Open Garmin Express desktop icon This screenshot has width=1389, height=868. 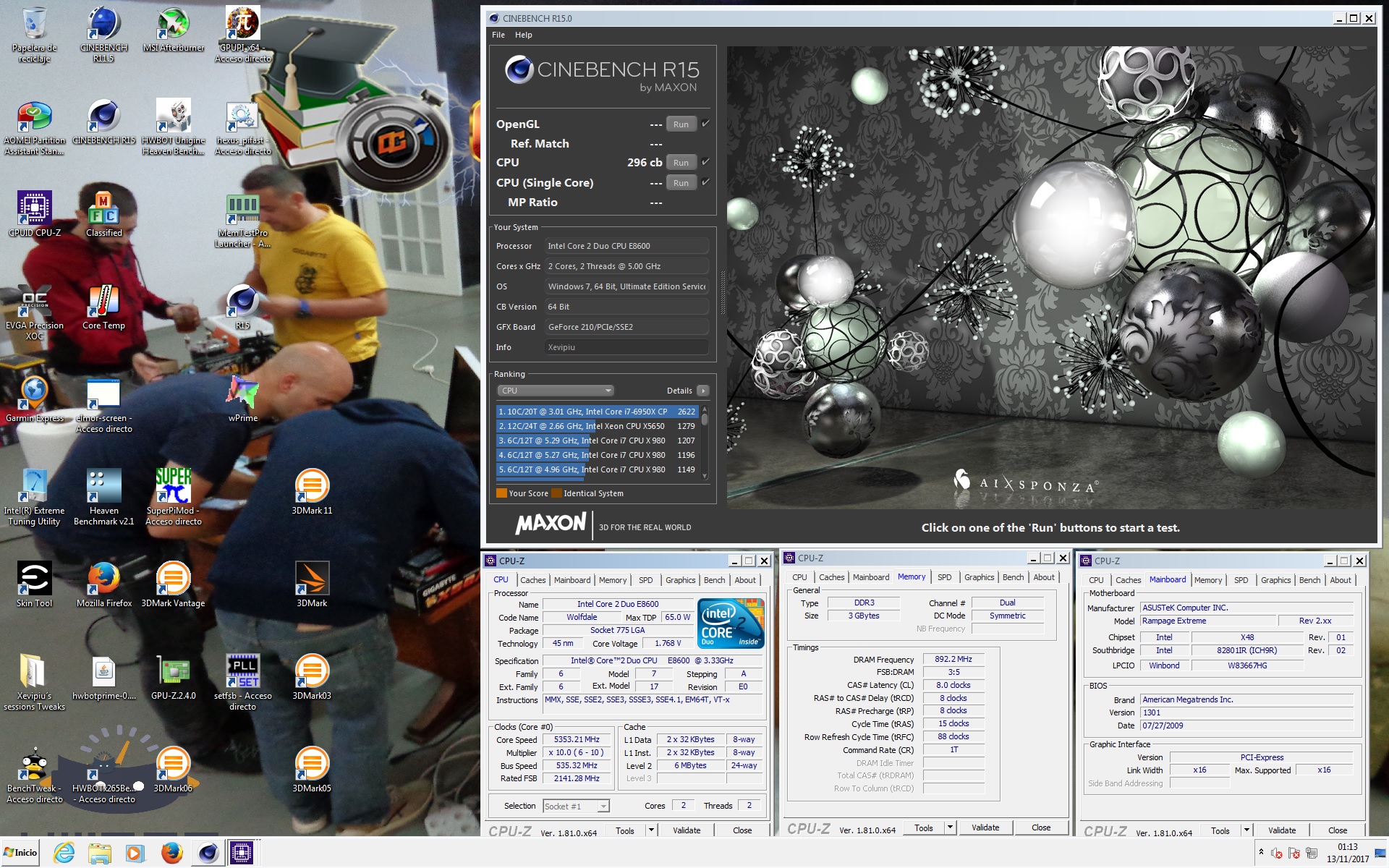[34, 399]
